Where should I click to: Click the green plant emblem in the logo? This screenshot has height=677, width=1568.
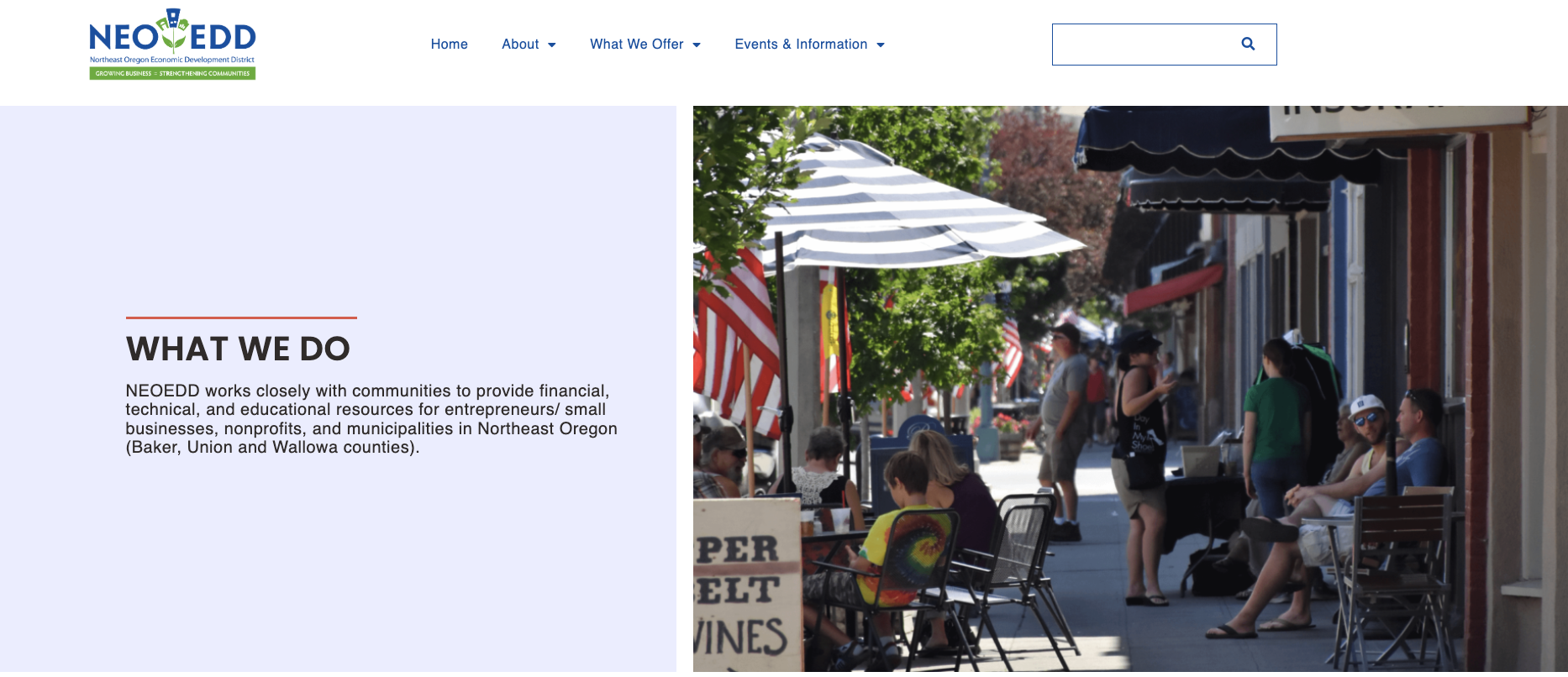173,30
